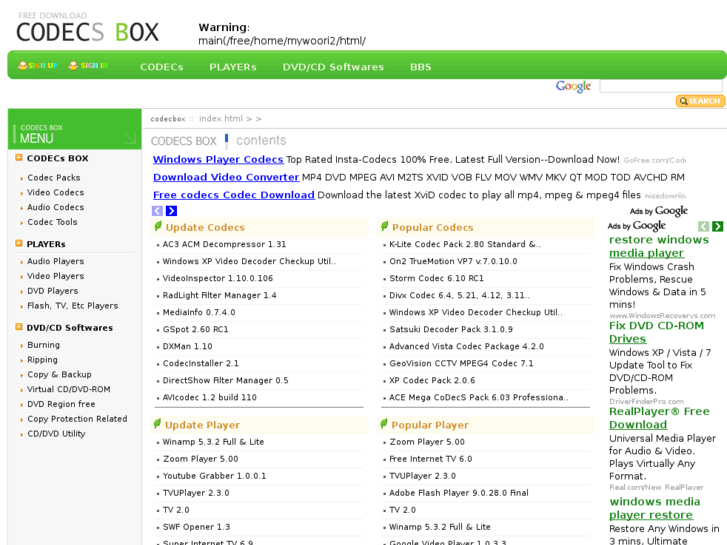Viewport: 727px width, 545px height.
Task: Open On2 TrueMotion VP7 entry
Action: pos(453,261)
